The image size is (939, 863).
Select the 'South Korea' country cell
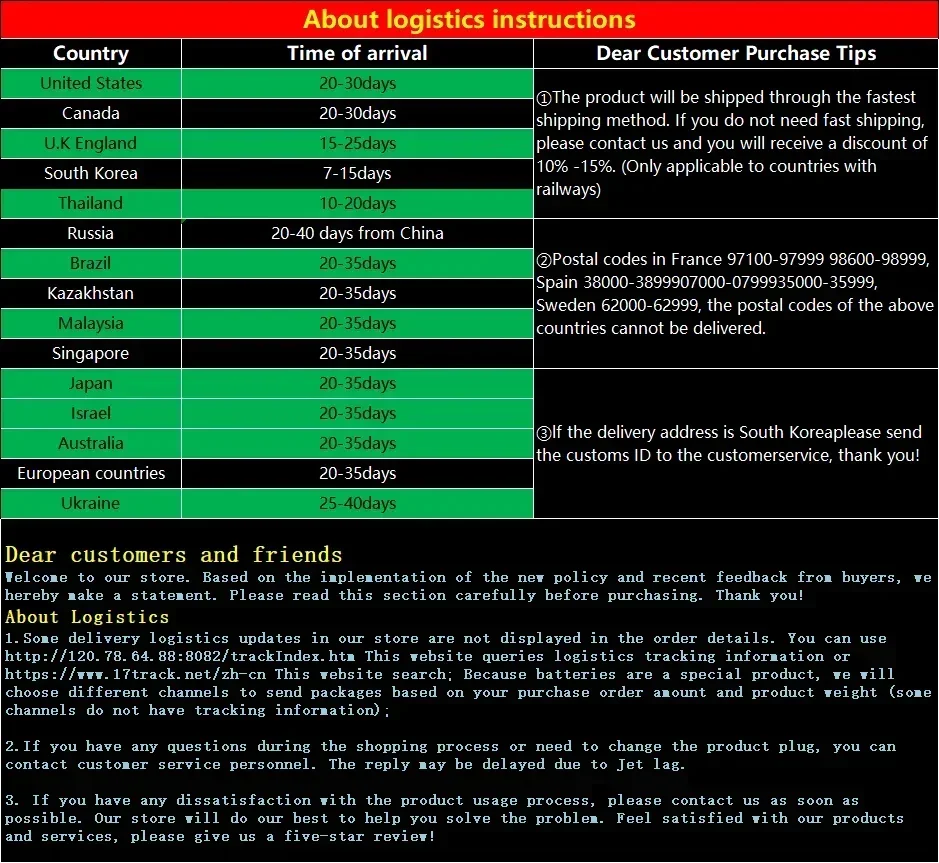tap(91, 173)
